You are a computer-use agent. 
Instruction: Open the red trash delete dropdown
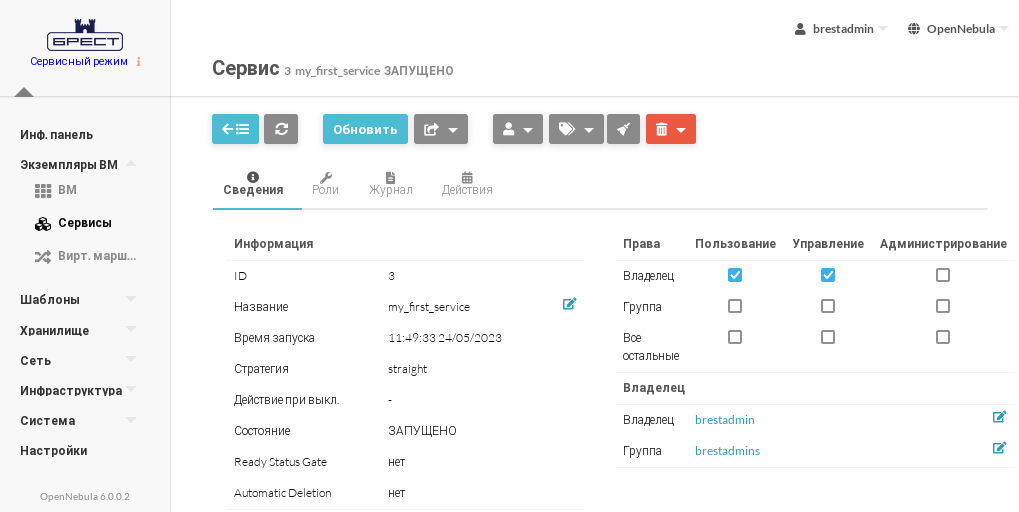click(671, 129)
